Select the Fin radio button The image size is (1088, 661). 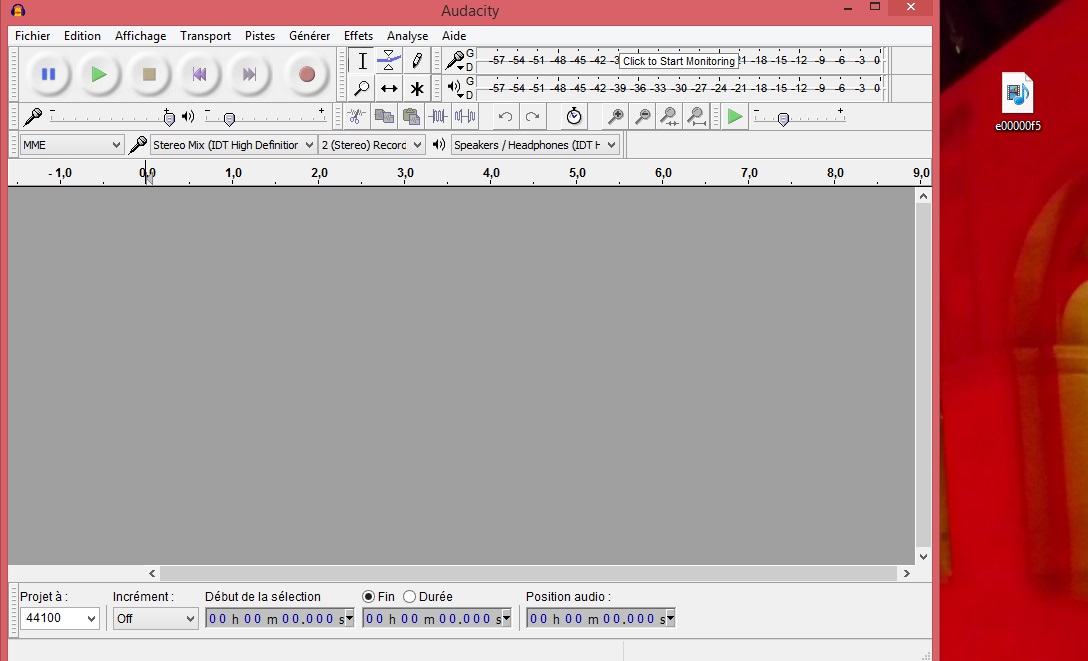[368, 596]
